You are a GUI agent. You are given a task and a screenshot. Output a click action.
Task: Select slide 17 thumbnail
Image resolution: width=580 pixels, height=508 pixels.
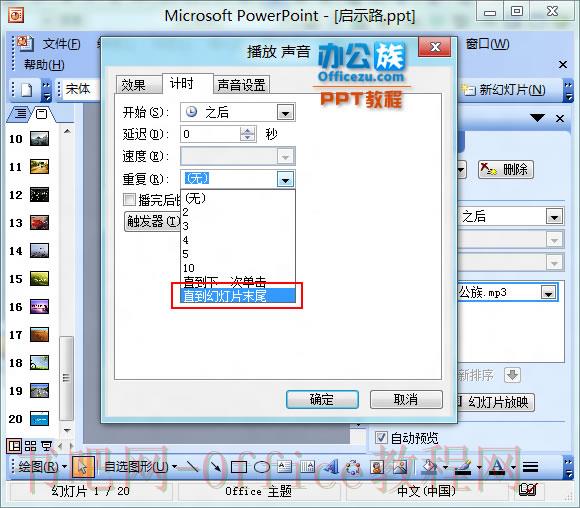coord(39,334)
